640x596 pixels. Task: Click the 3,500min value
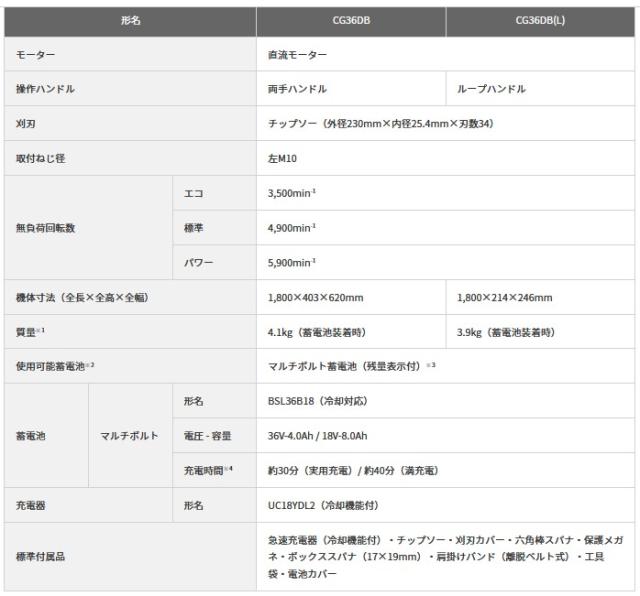point(291,193)
